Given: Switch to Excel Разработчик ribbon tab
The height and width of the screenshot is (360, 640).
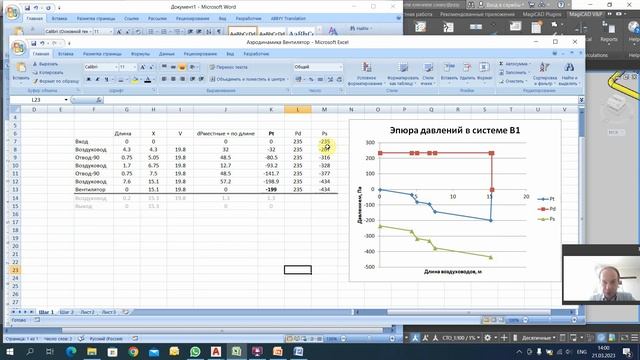Looking at the screenshot, I should point(256,54).
